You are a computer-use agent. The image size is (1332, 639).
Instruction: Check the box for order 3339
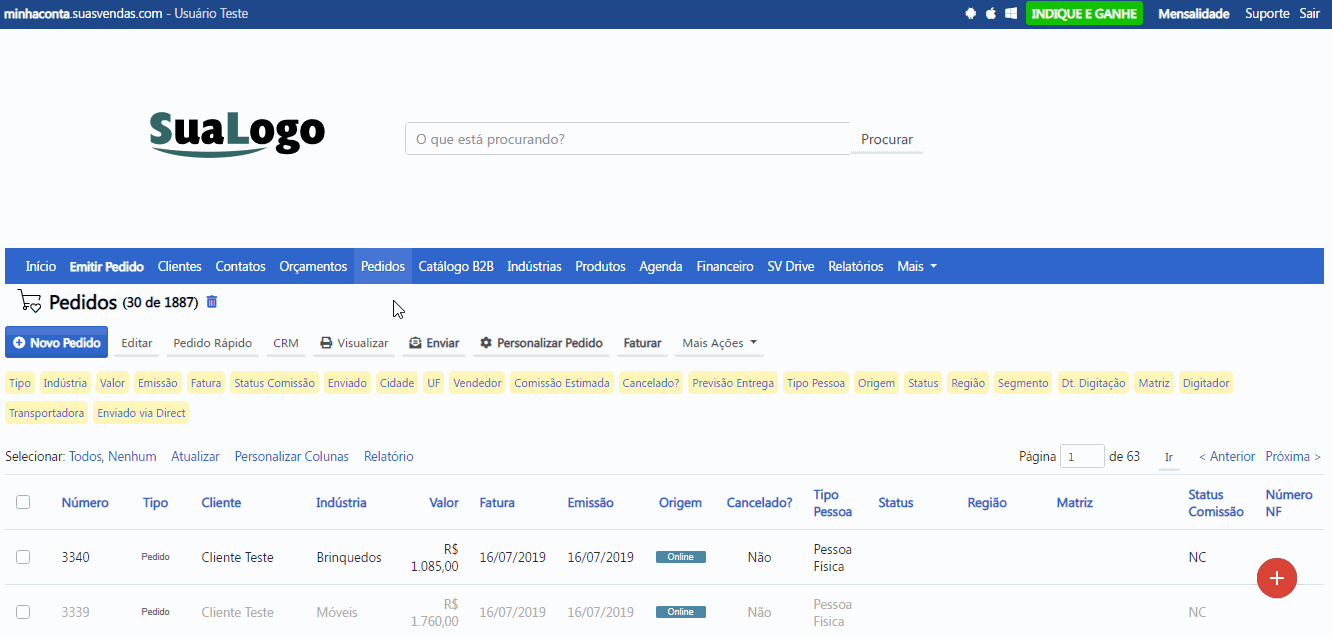23,612
